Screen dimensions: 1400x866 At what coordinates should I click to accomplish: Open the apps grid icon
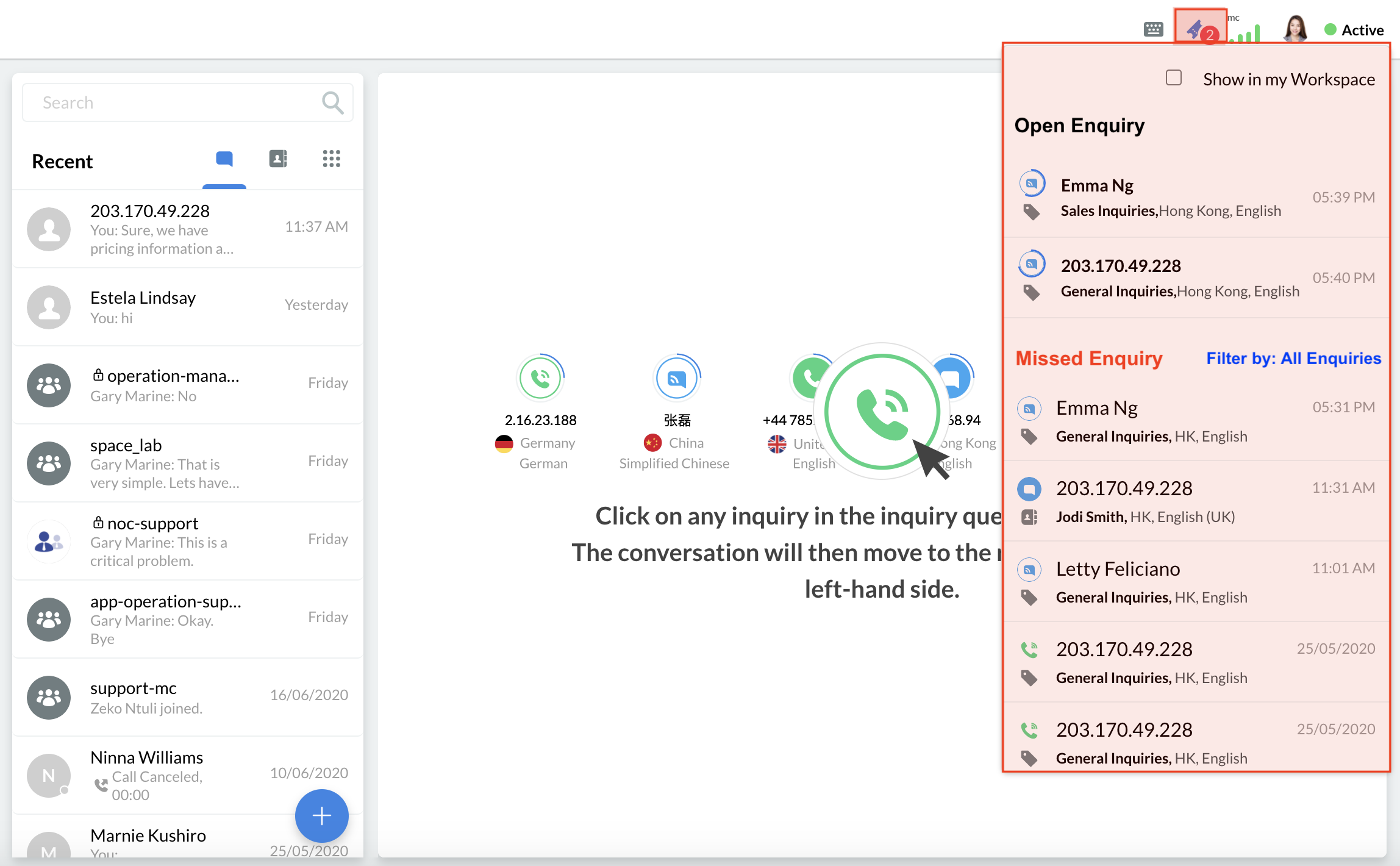(331, 159)
